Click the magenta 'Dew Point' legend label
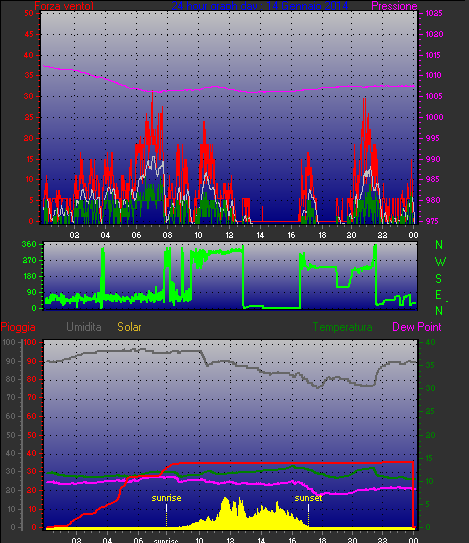The width and height of the screenshot is (469, 543). click(417, 327)
